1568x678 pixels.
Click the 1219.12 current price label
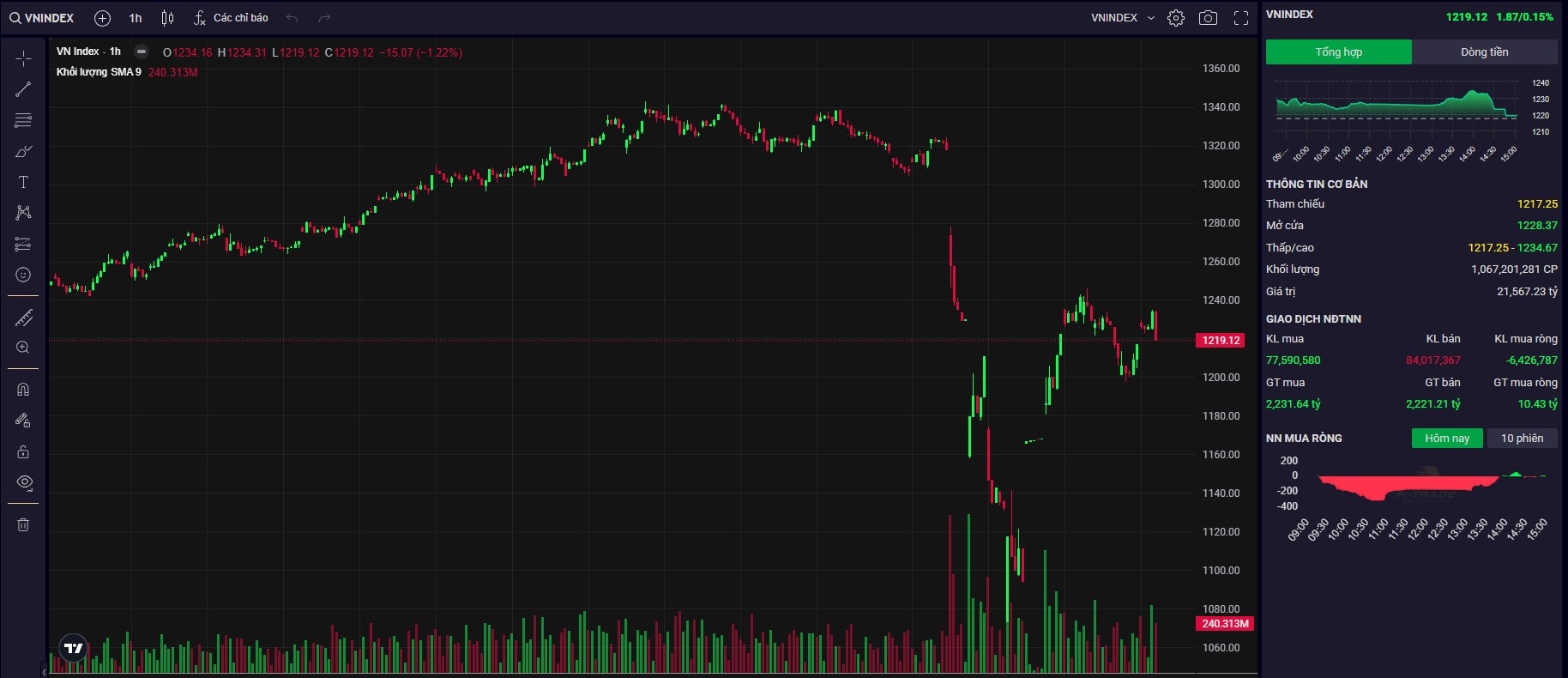click(x=1220, y=341)
